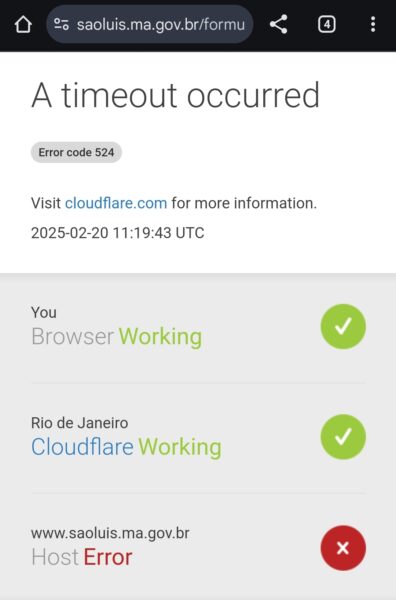Tap the Error code 524 badge
The height and width of the screenshot is (600, 396).
pos(76,152)
